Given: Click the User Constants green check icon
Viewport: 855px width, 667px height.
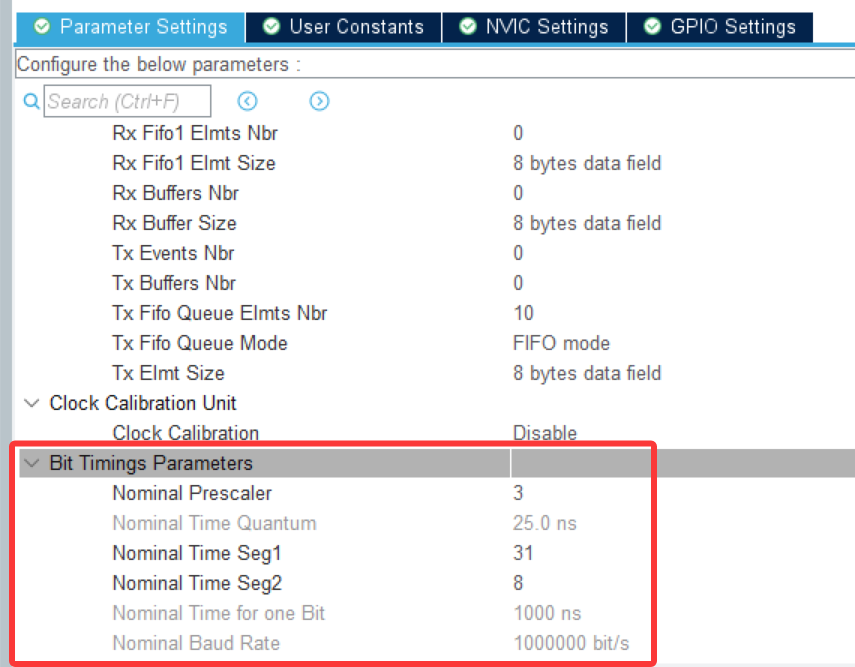Looking at the screenshot, I should click(271, 27).
